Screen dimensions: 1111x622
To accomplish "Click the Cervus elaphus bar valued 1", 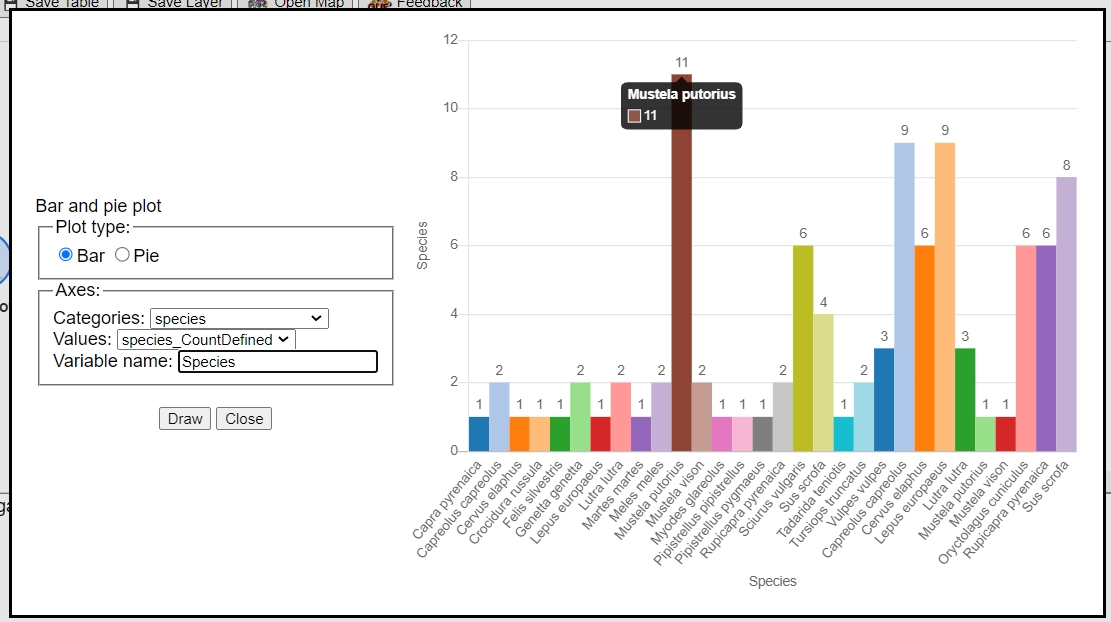I will point(519,434).
